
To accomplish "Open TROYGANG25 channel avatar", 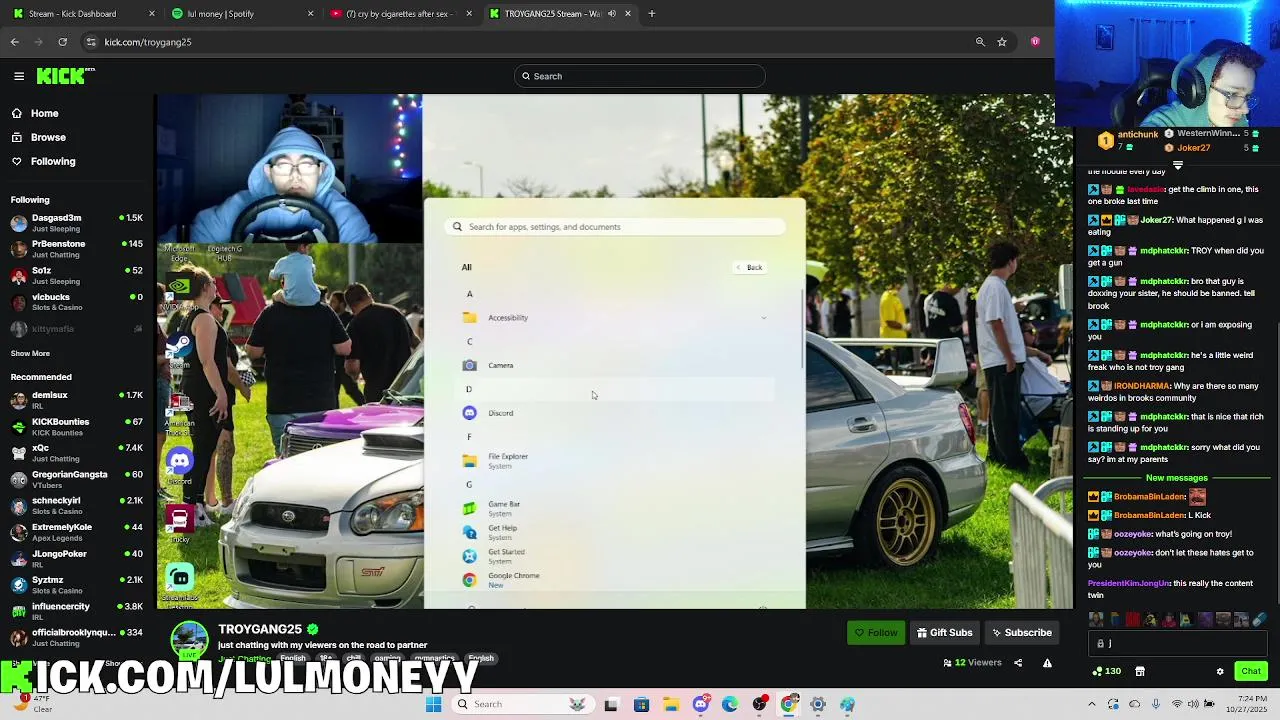I will (189, 640).
